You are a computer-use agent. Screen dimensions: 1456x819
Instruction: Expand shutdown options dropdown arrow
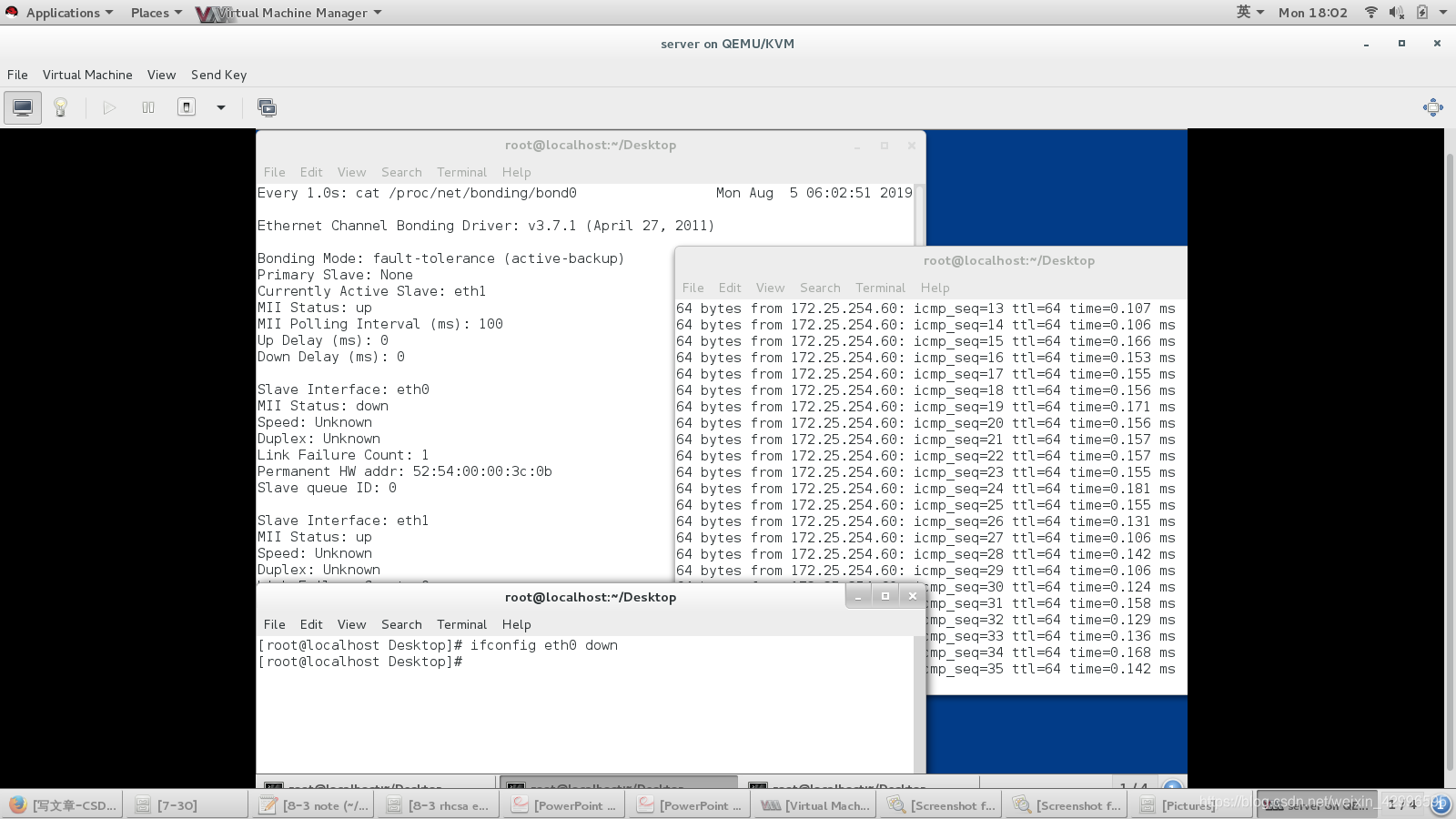click(x=220, y=107)
